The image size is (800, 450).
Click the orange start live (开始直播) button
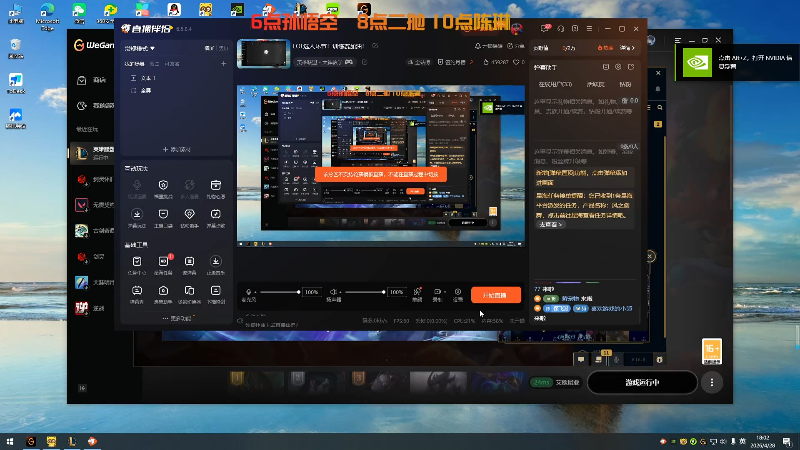[x=496, y=295]
